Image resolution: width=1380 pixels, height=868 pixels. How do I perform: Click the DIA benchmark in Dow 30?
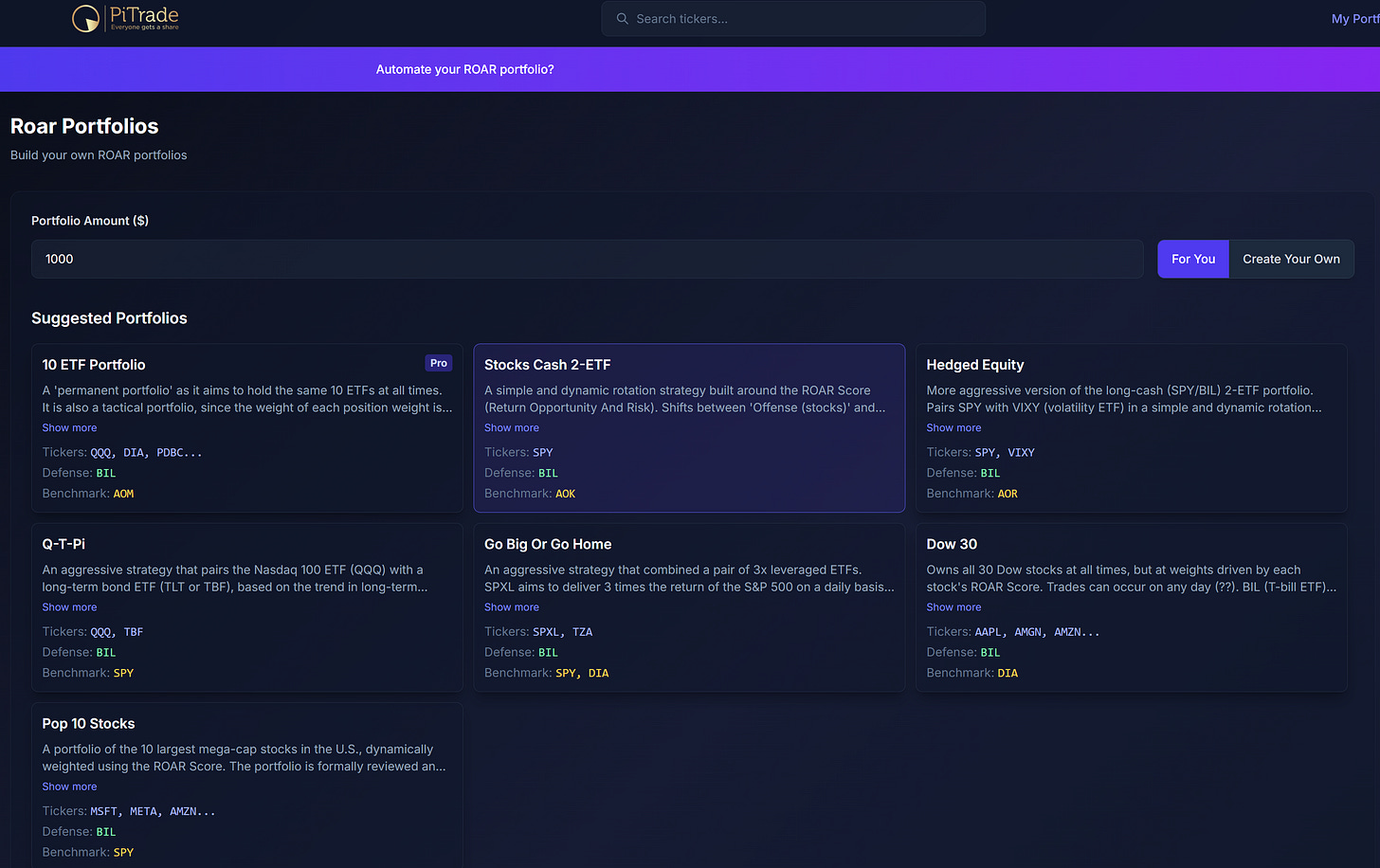coord(1008,673)
